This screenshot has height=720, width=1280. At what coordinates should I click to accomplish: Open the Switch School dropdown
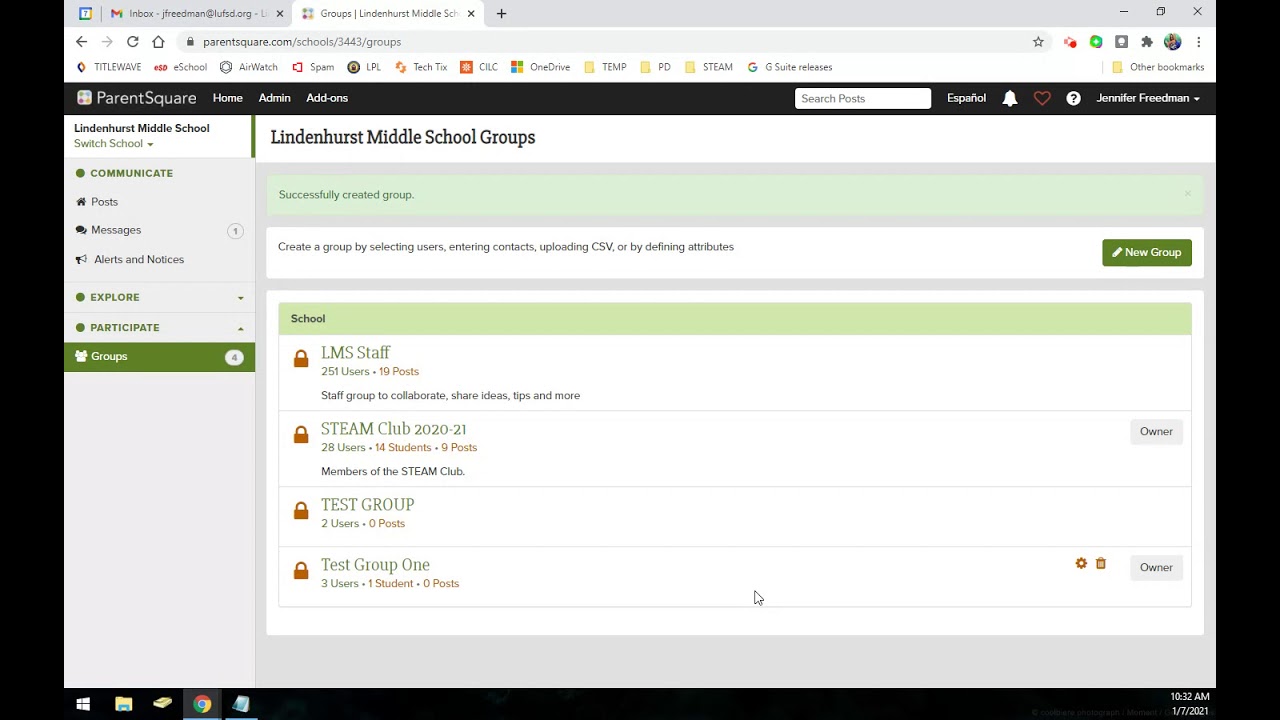113,144
